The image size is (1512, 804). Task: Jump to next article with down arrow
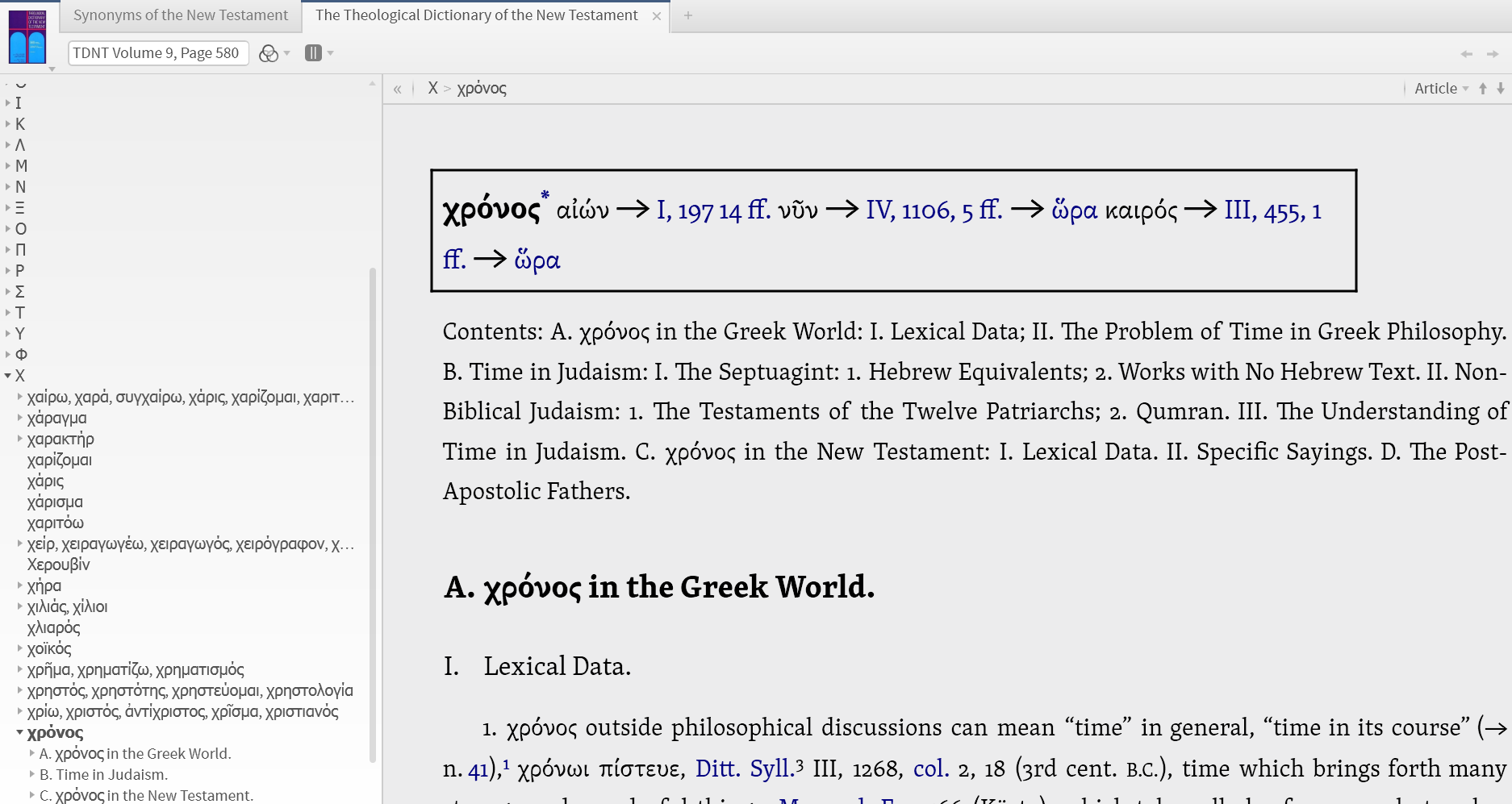pos(1501,89)
